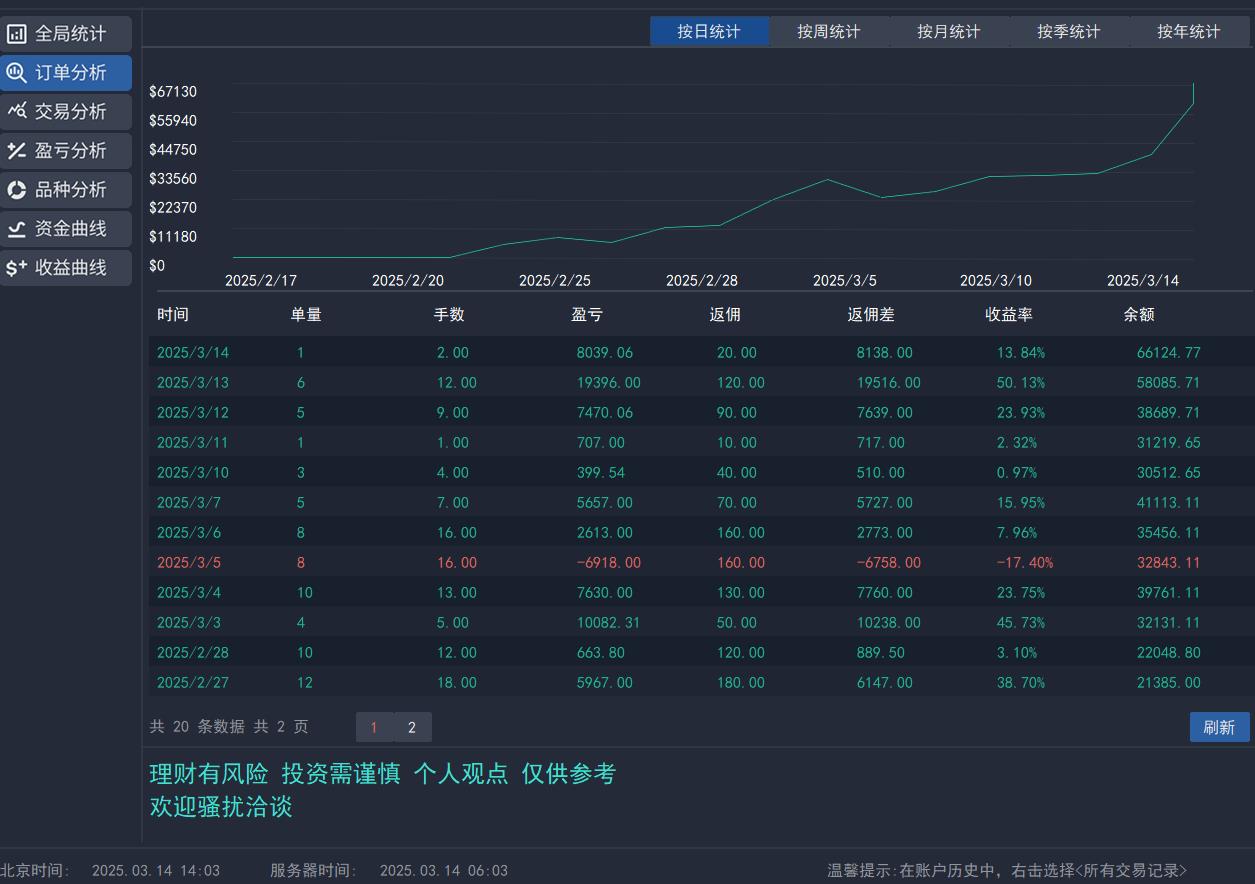Viewport: 1255px width, 884px height.
Task: Switch to 按年统计
Action: (x=1187, y=31)
